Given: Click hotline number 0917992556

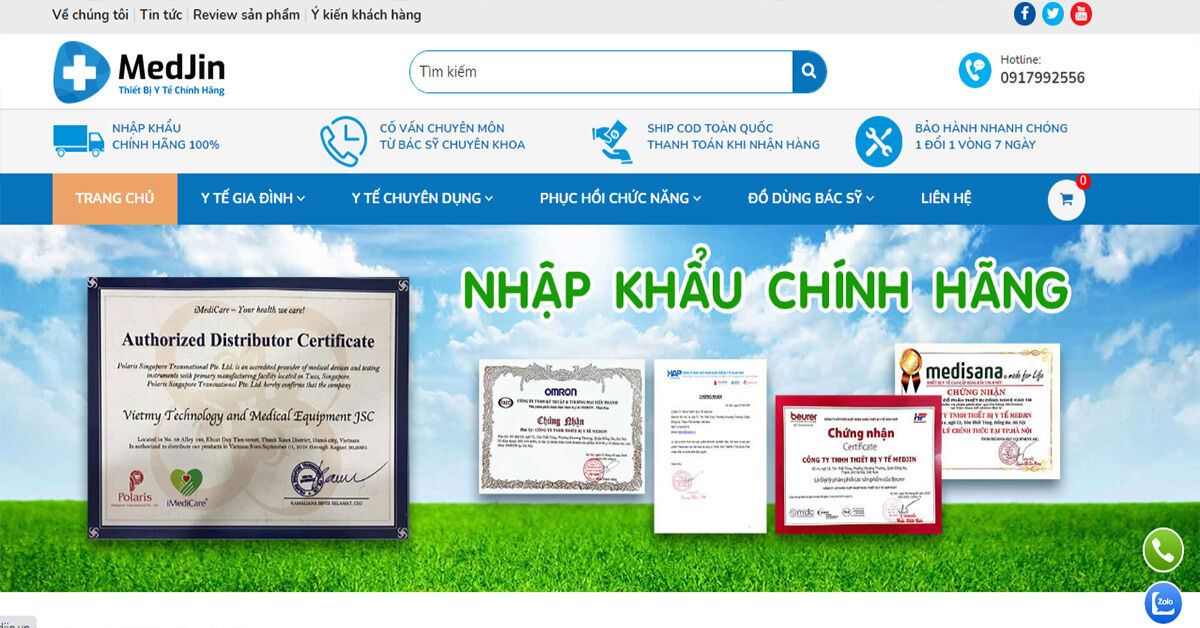Looking at the screenshot, I should coord(1042,78).
